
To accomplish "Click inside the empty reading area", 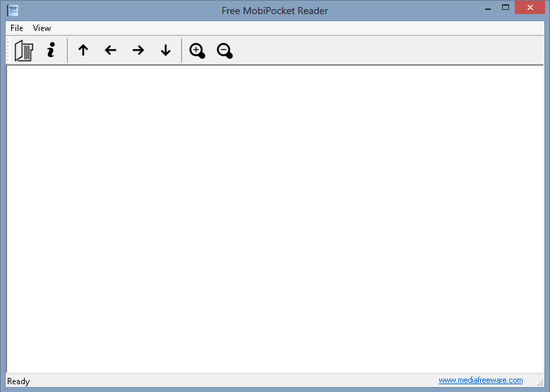I will (x=275, y=219).
